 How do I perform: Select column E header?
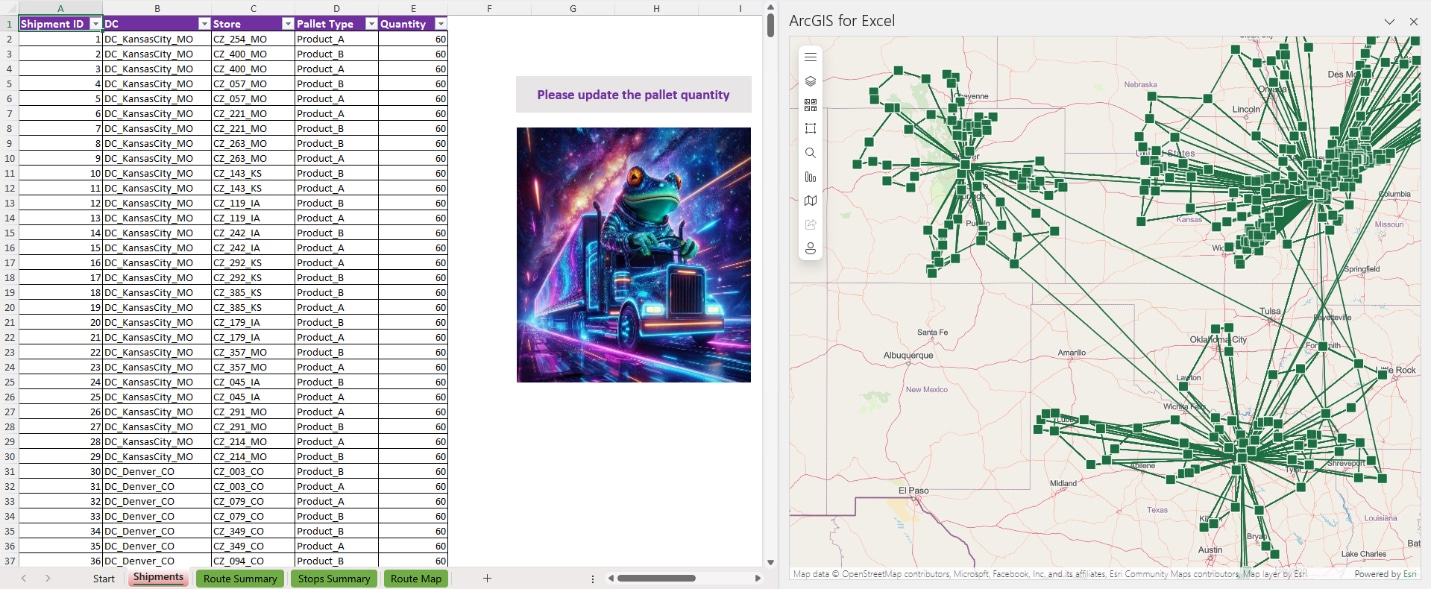click(x=413, y=8)
